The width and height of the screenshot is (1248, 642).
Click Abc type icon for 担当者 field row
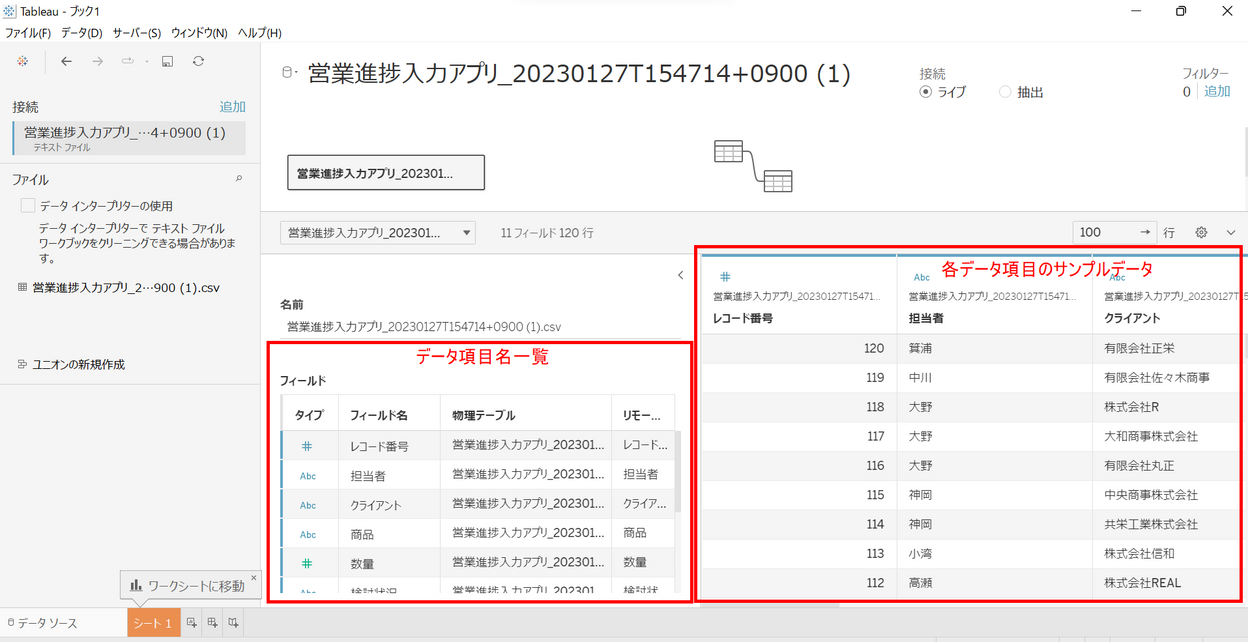pos(308,476)
